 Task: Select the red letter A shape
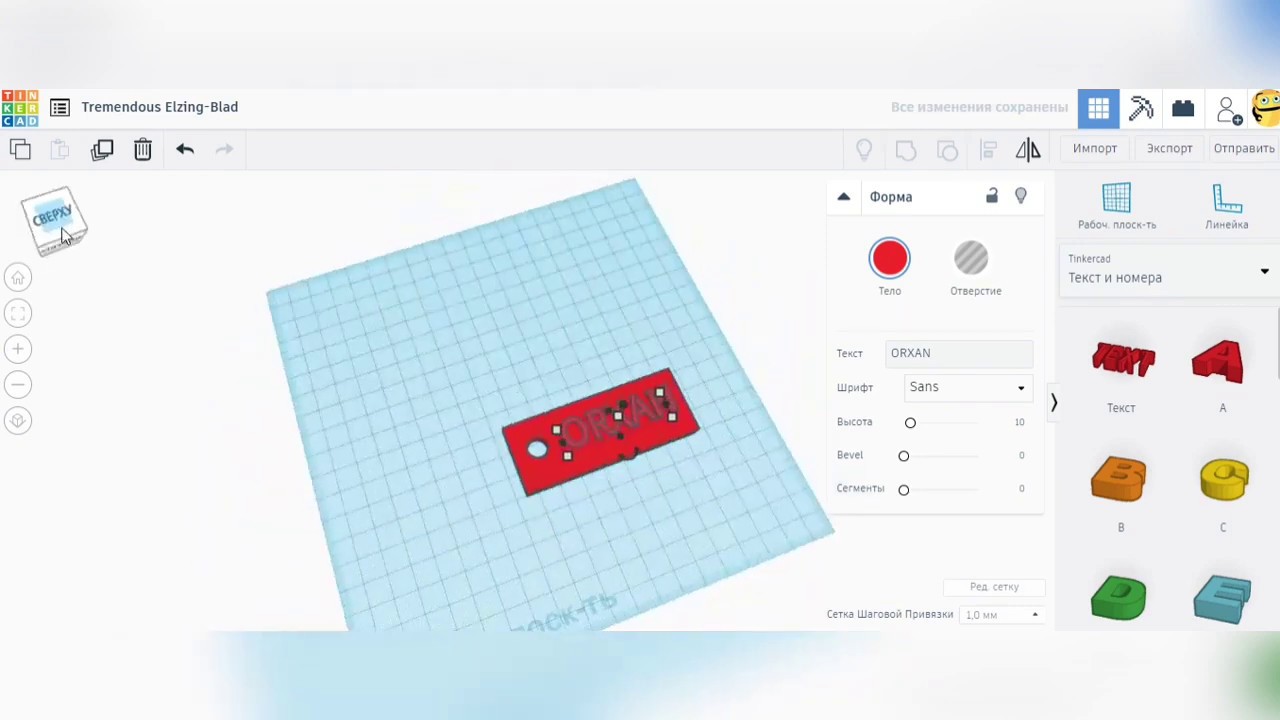coord(1218,361)
